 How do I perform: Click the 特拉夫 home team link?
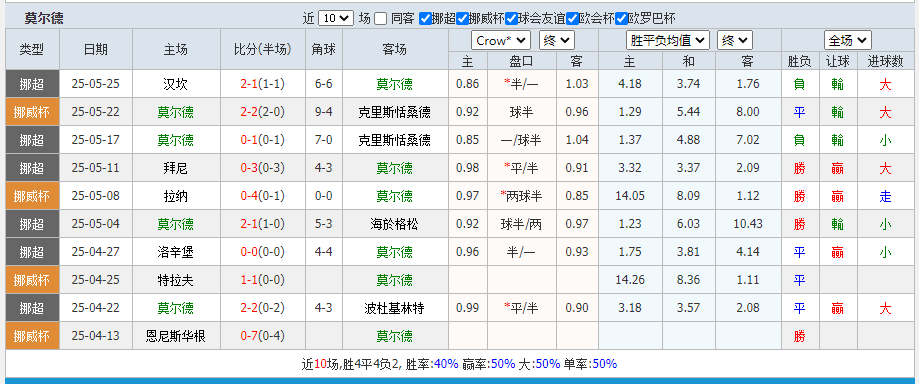tap(175, 280)
